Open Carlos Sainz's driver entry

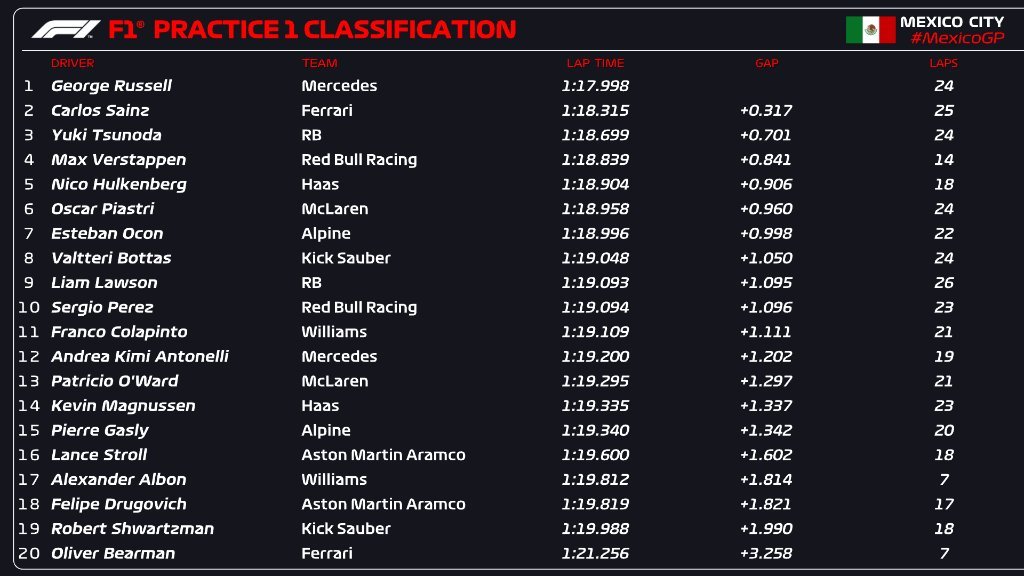tap(100, 110)
